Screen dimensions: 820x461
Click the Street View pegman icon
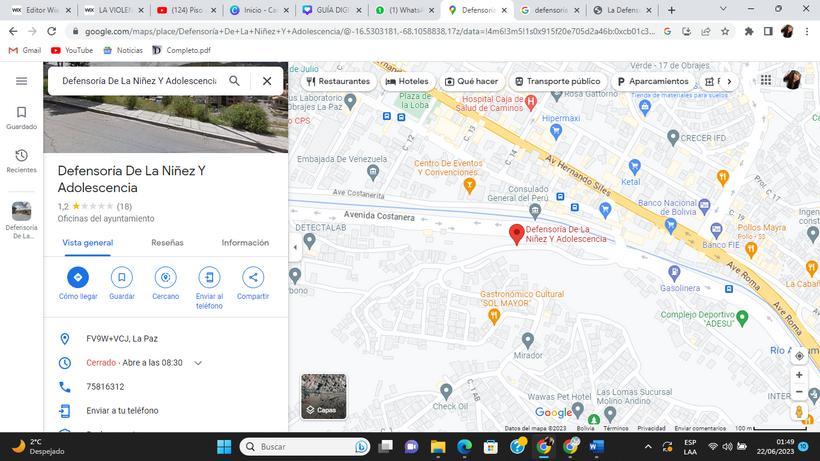pos(799,411)
